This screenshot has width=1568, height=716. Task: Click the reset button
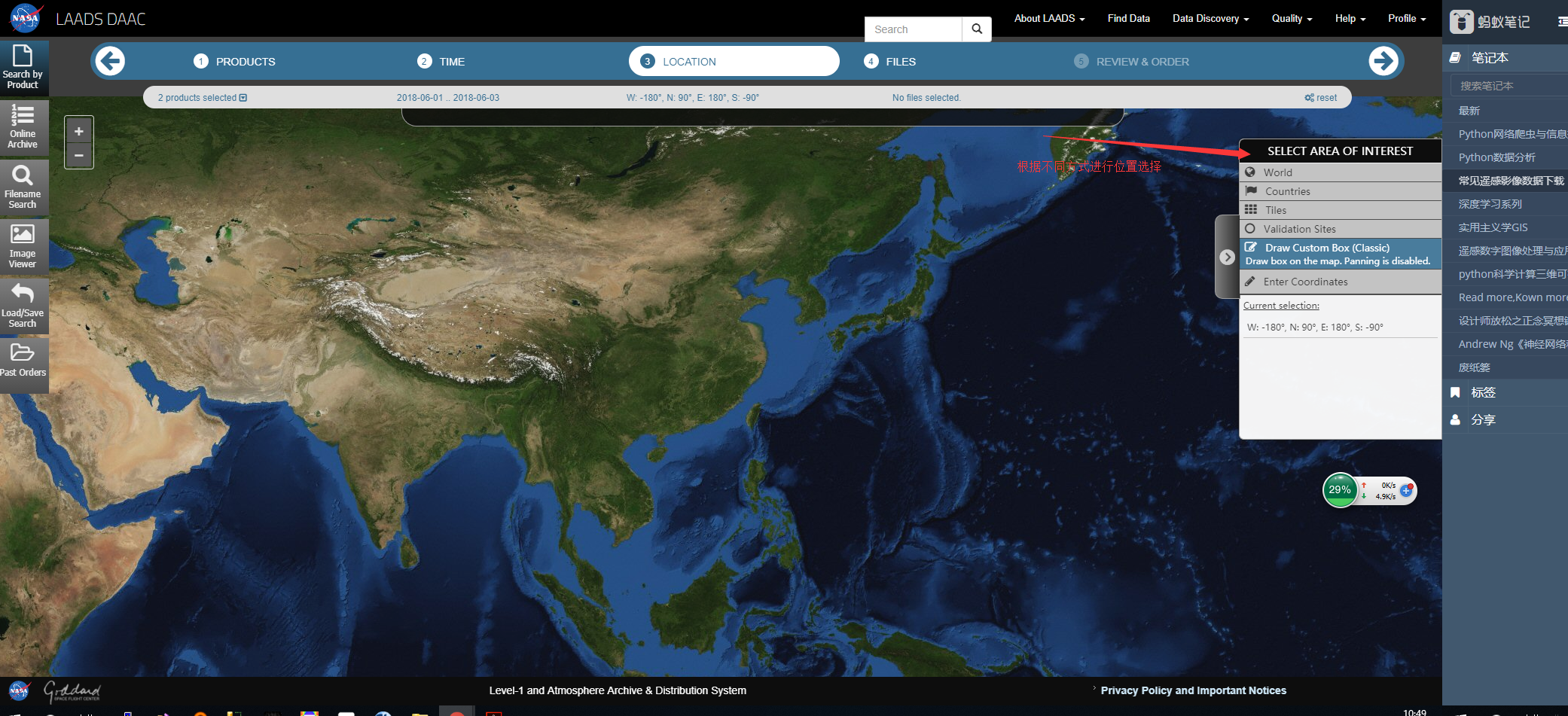pyautogui.click(x=1320, y=97)
